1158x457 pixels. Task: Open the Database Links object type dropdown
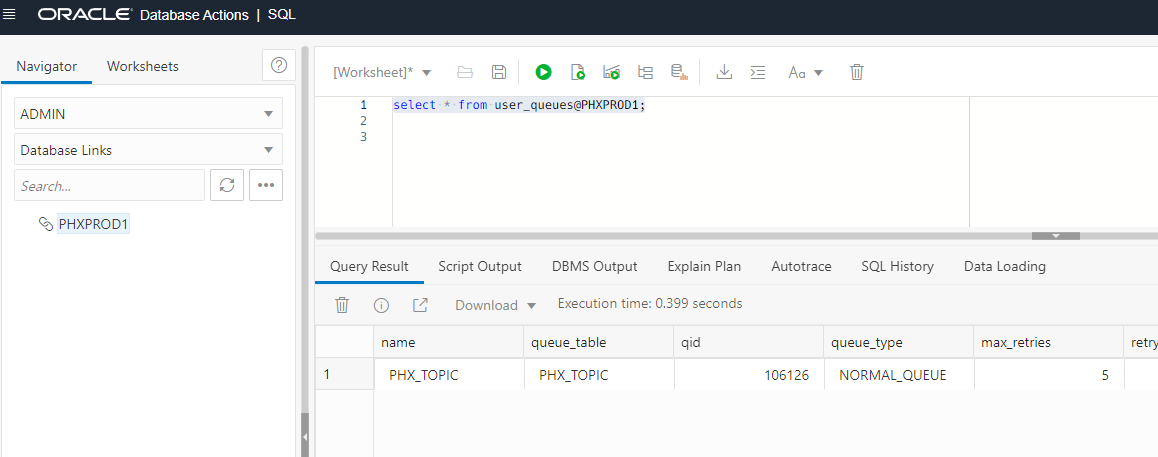pos(148,150)
